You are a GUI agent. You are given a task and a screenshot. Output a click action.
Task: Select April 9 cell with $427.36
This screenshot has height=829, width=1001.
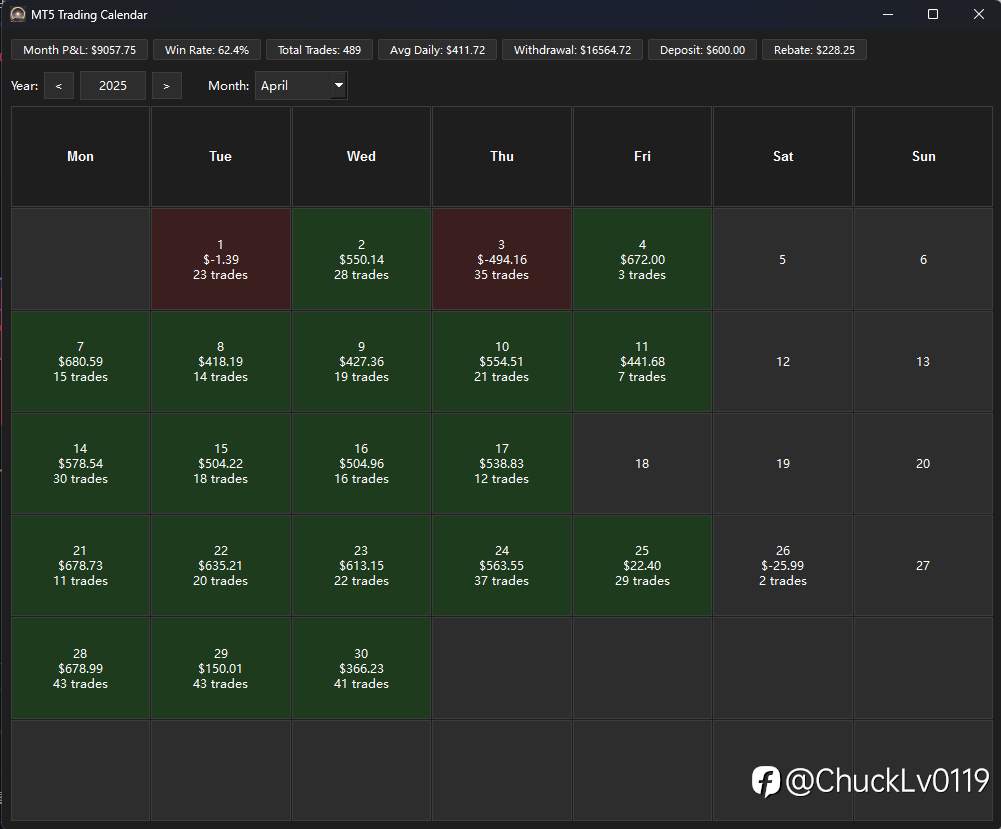361,361
